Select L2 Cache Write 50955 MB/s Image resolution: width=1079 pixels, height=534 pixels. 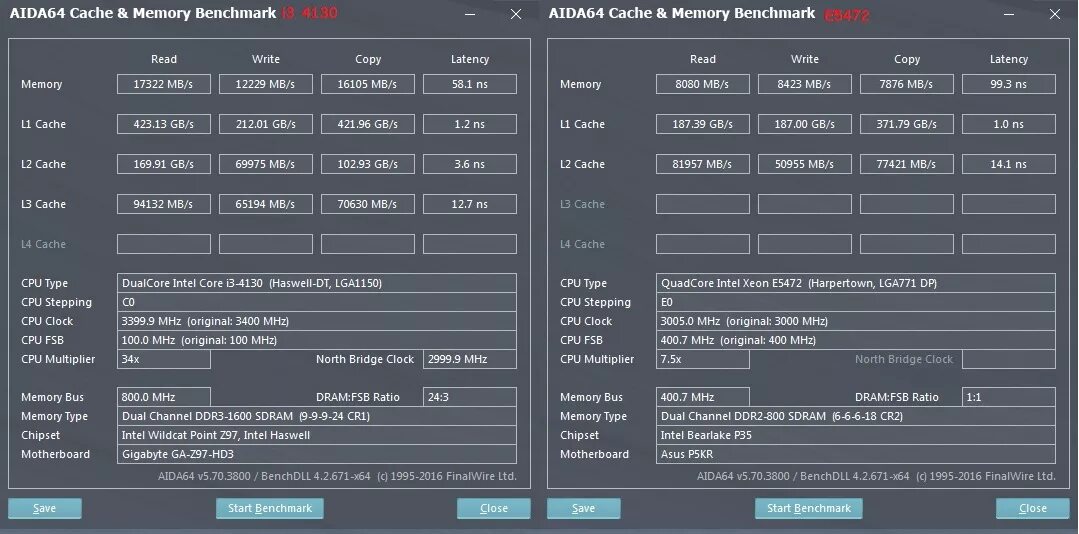[x=804, y=164]
